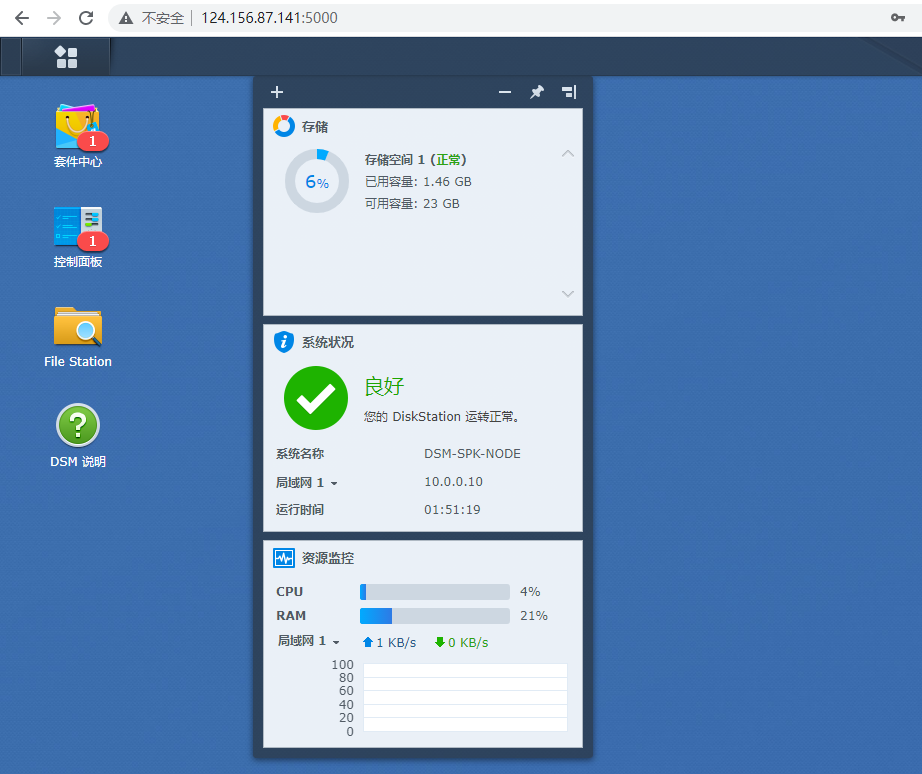Pin the widget panel
The height and width of the screenshot is (774, 922).
pos(537,92)
